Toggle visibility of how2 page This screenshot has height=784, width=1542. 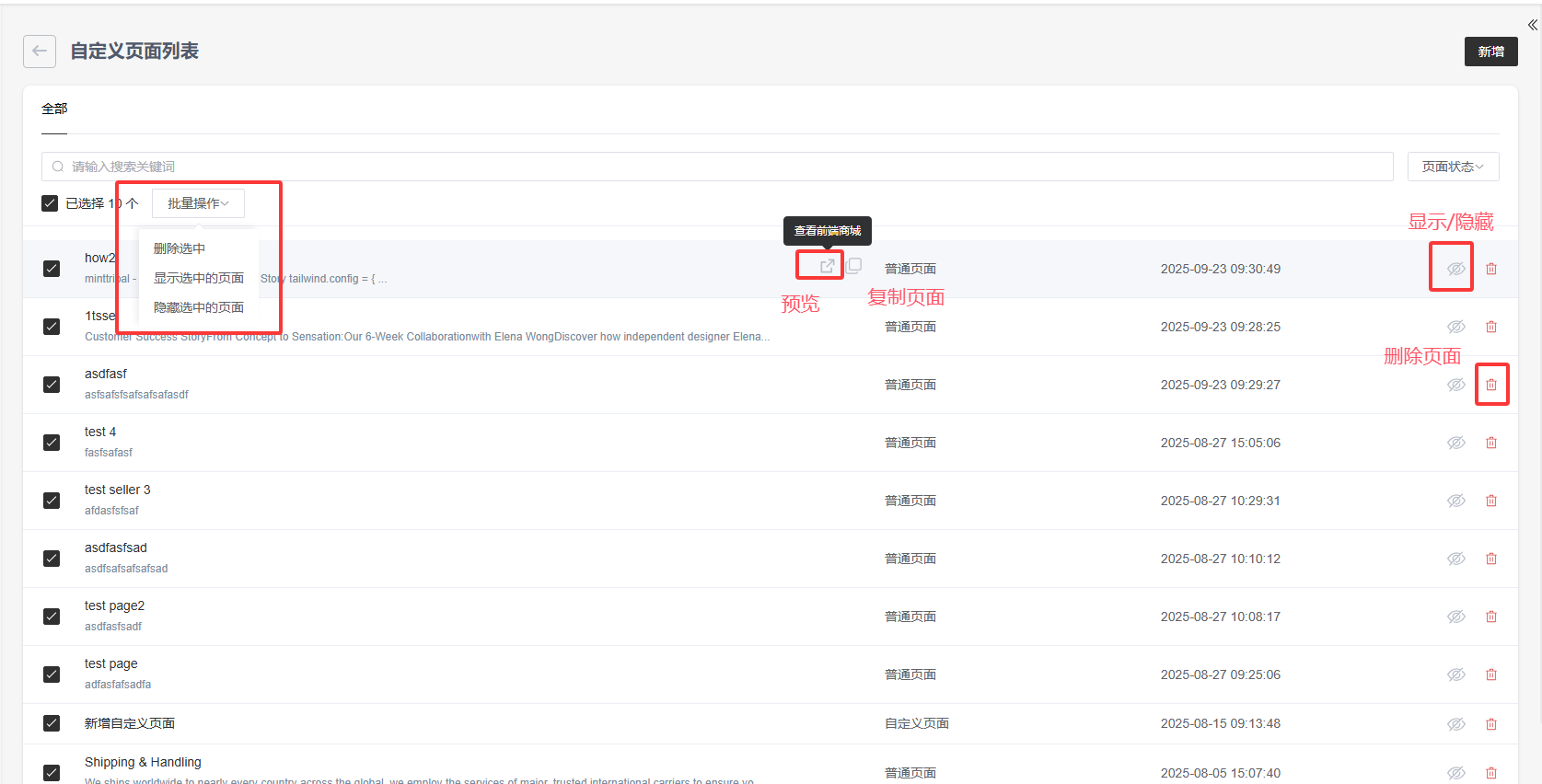pyautogui.click(x=1455, y=269)
